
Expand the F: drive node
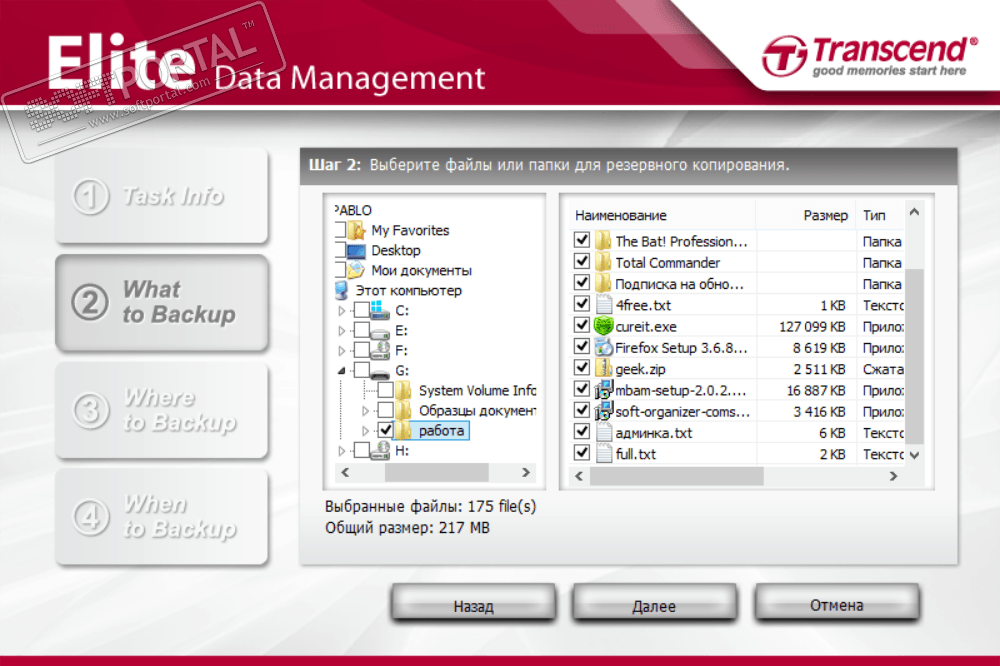pos(342,351)
